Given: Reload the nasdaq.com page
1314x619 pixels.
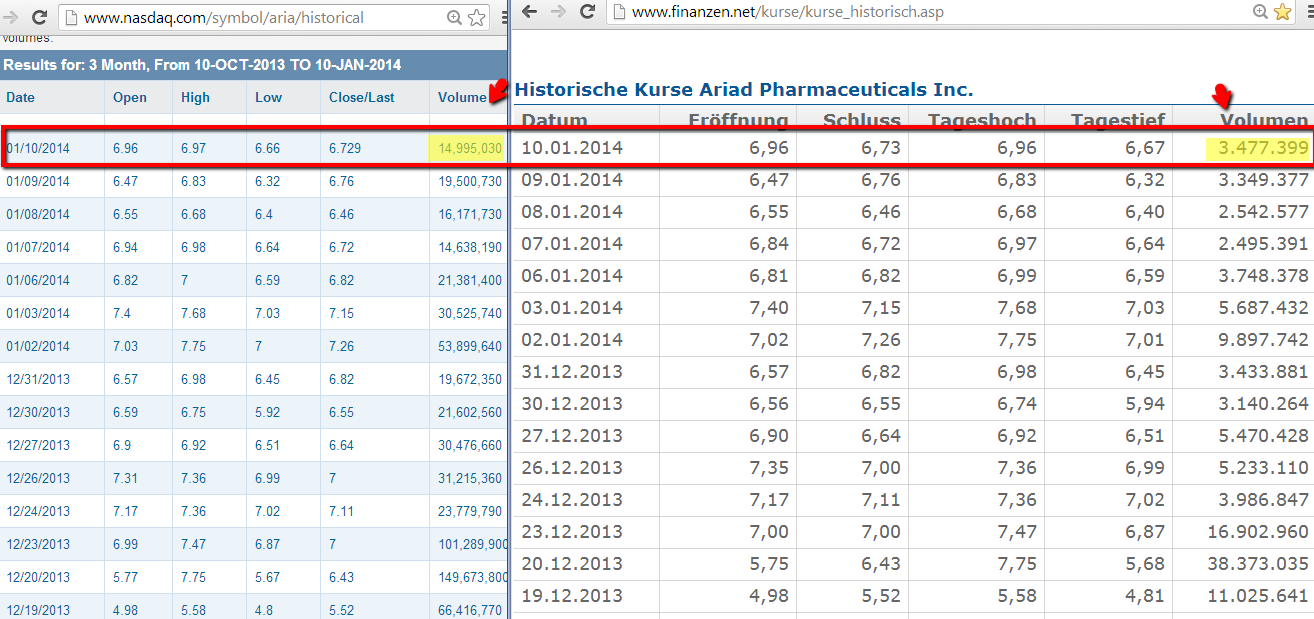Looking at the screenshot, I should [x=39, y=17].
